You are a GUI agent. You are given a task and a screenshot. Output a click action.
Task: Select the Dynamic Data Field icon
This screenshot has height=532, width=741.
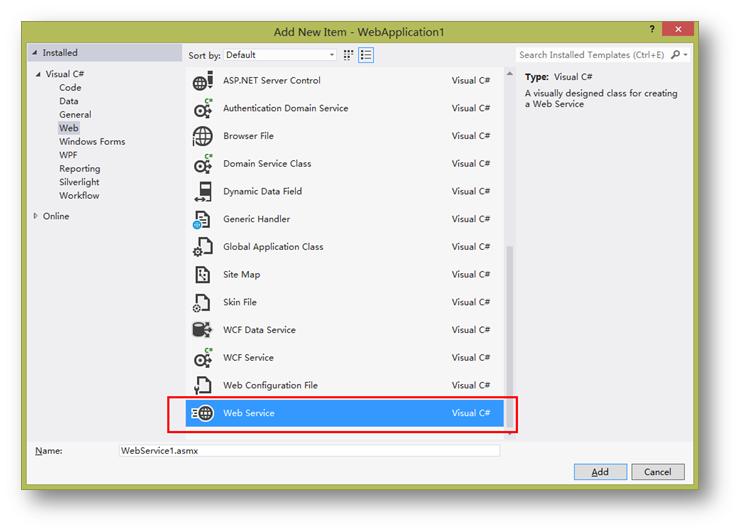(x=202, y=192)
